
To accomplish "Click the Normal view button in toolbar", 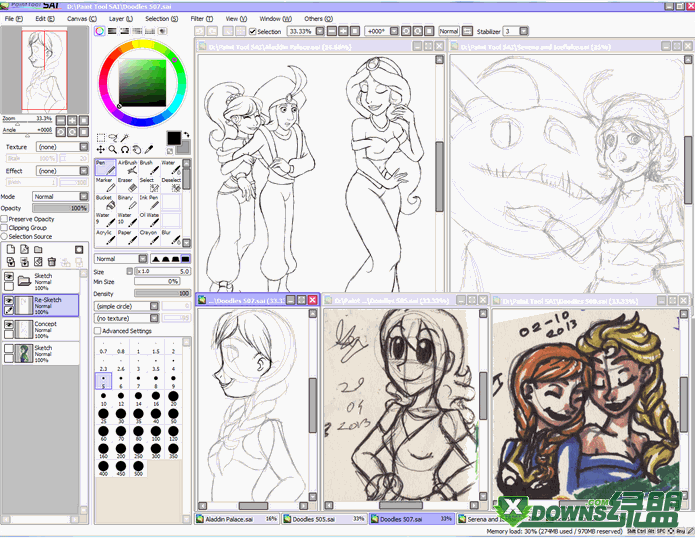I will 449,31.
